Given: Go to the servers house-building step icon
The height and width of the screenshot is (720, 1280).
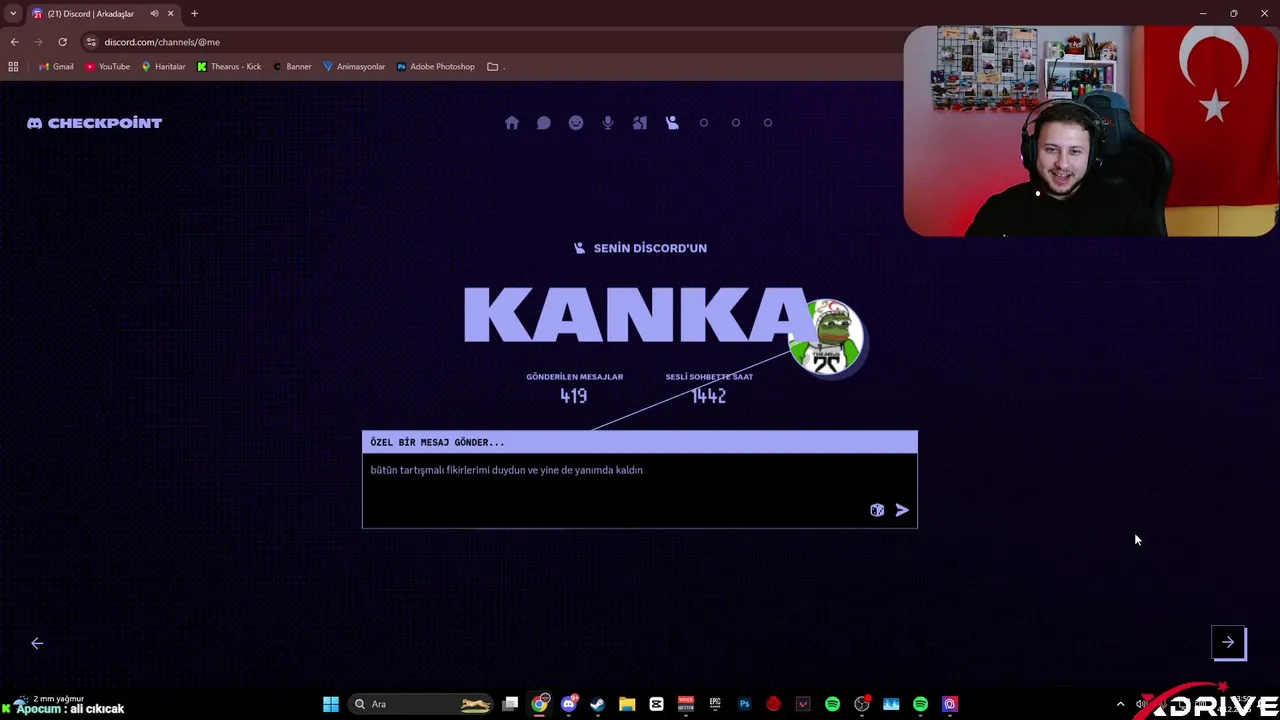Looking at the screenshot, I should 640,123.
